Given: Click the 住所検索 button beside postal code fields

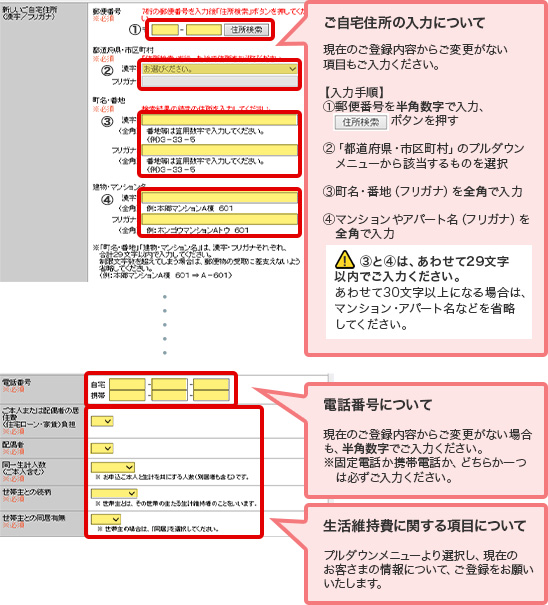Looking at the screenshot, I should (x=247, y=30).
